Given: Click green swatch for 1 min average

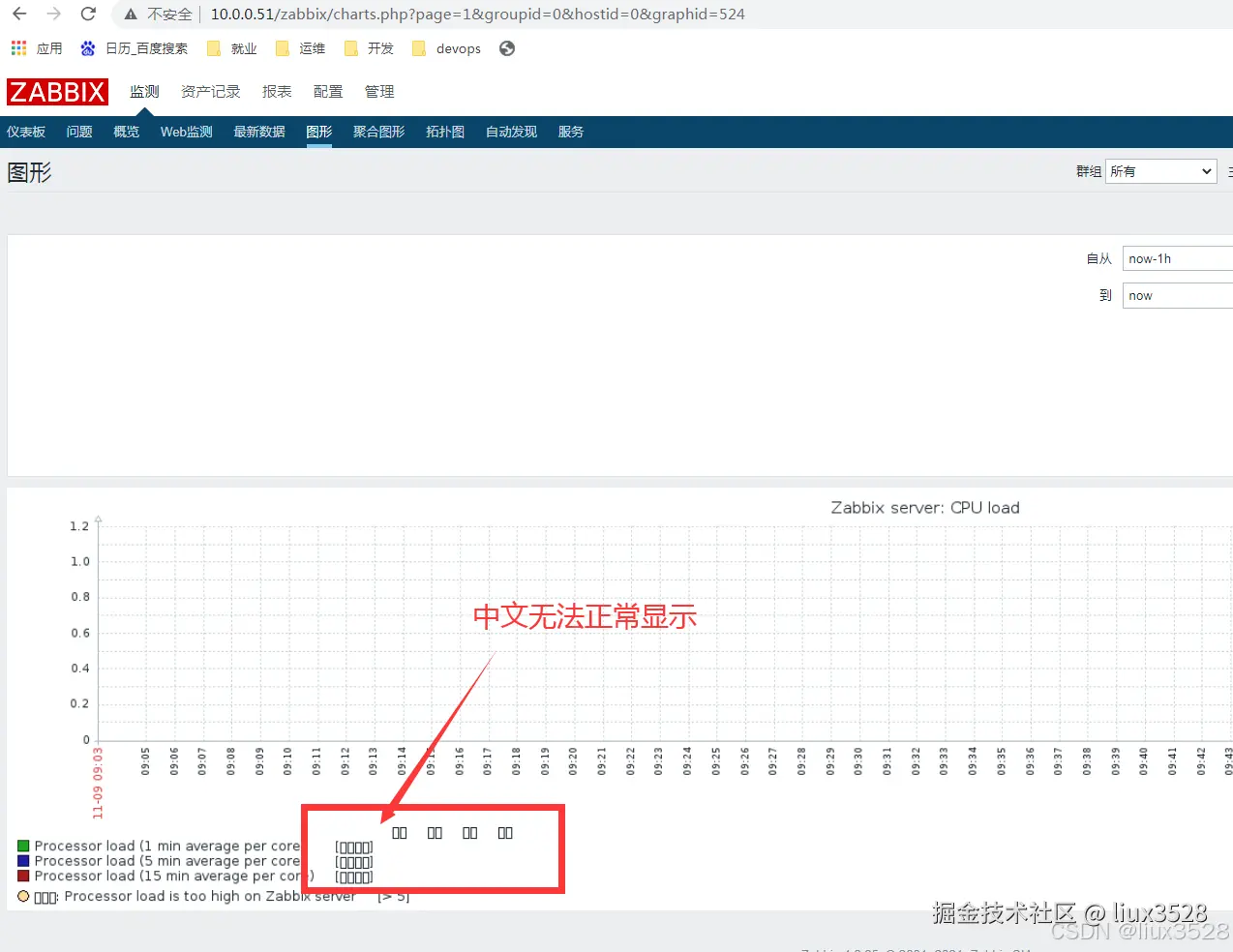Looking at the screenshot, I should pos(23,847).
